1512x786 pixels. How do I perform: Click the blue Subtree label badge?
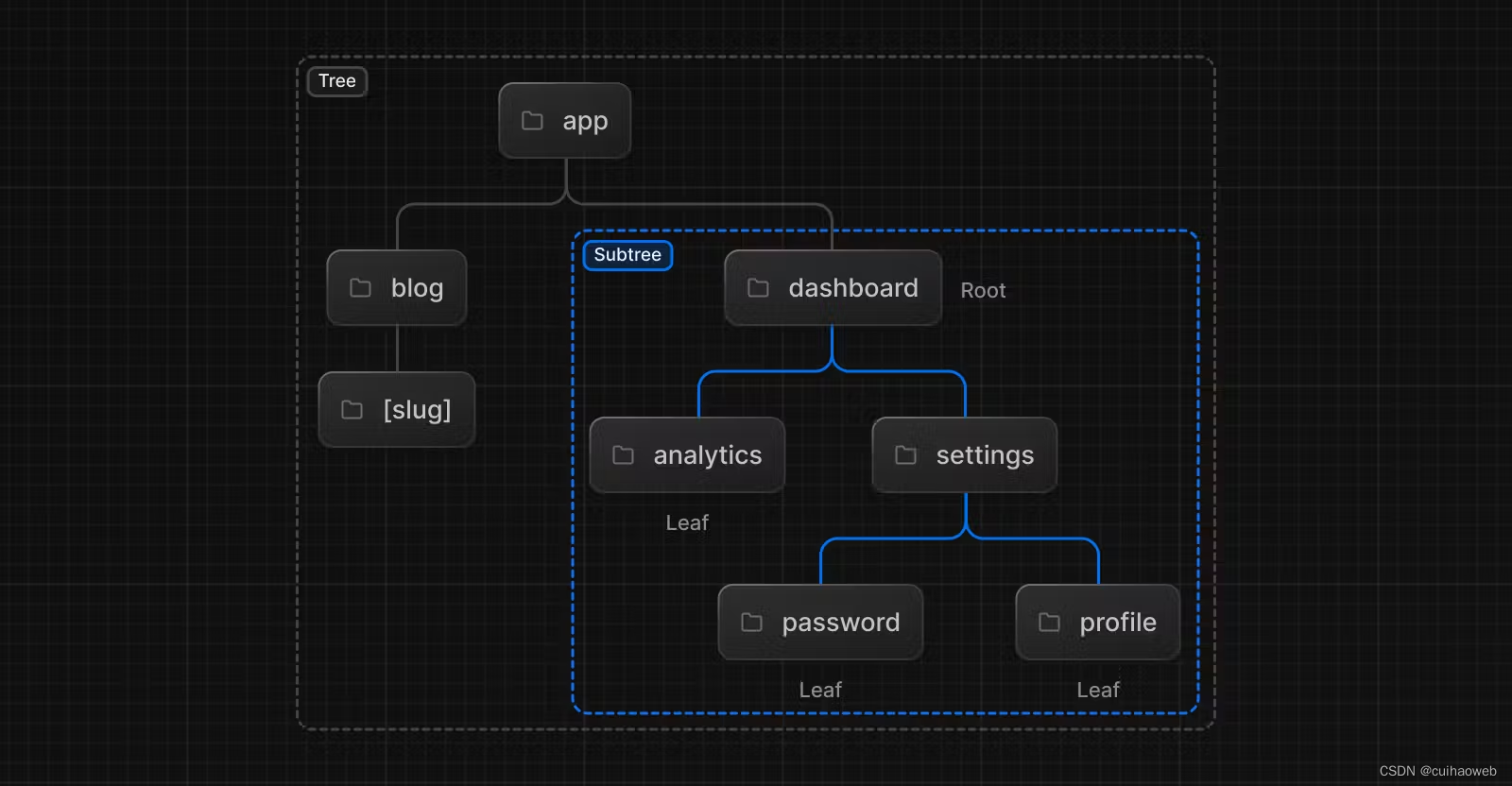[x=627, y=255]
